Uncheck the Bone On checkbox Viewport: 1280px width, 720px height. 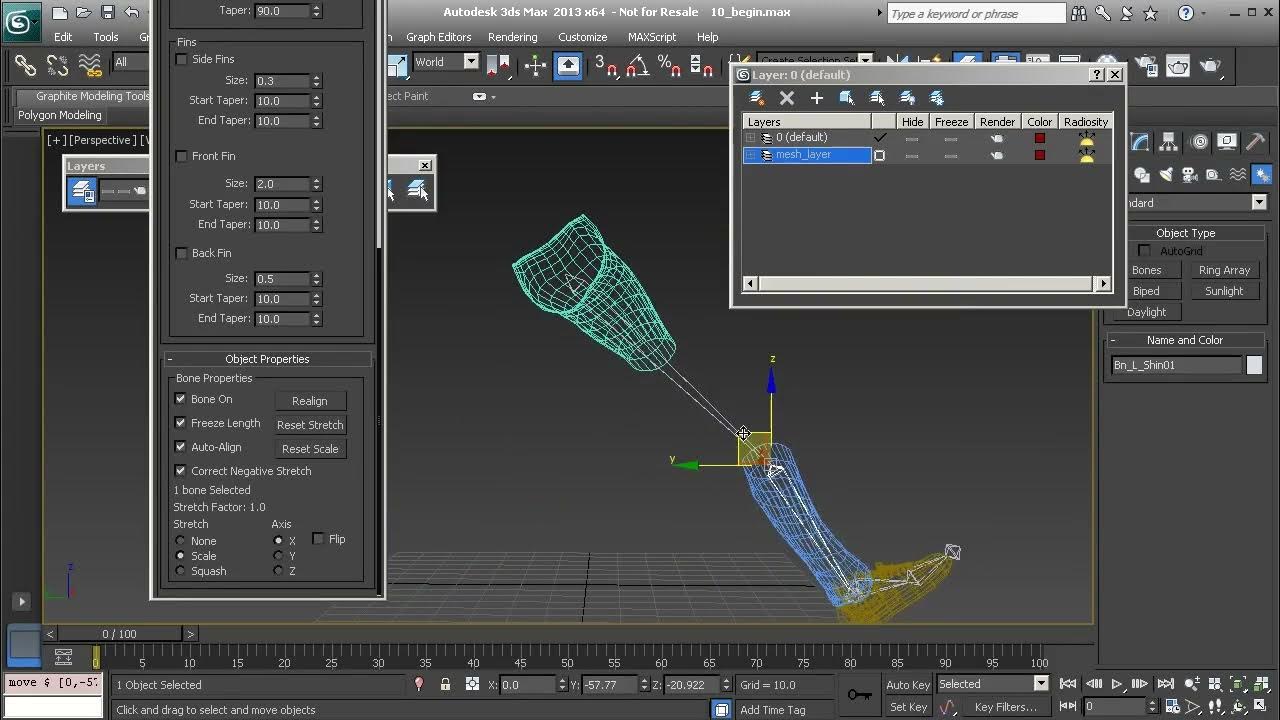tap(181, 399)
